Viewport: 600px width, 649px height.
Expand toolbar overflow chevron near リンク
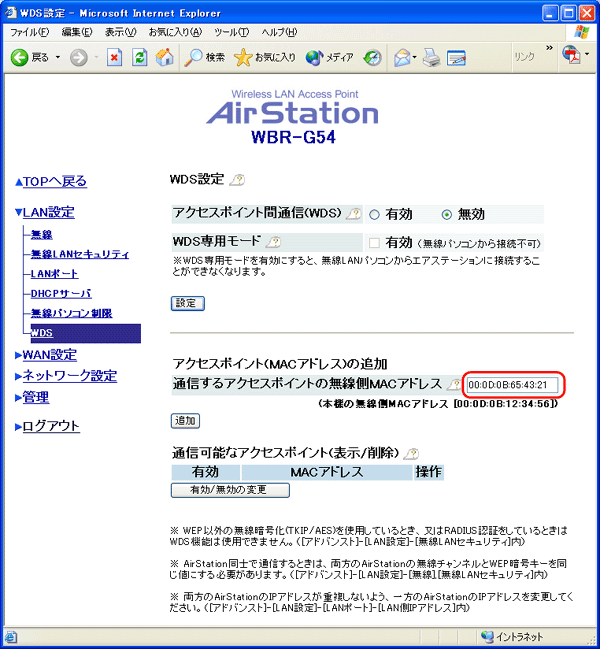[550, 48]
